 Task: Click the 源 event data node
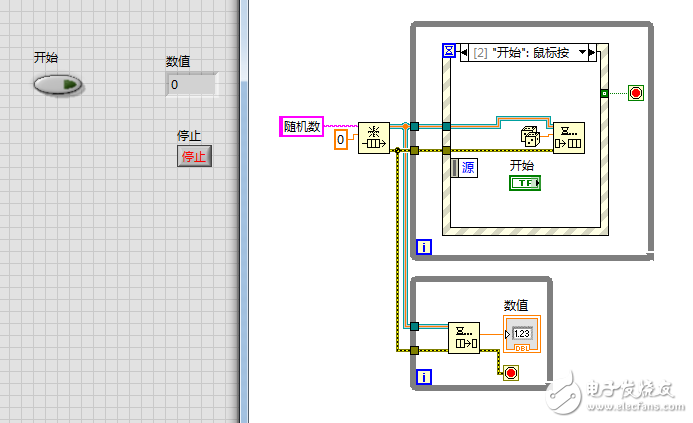(x=467, y=167)
